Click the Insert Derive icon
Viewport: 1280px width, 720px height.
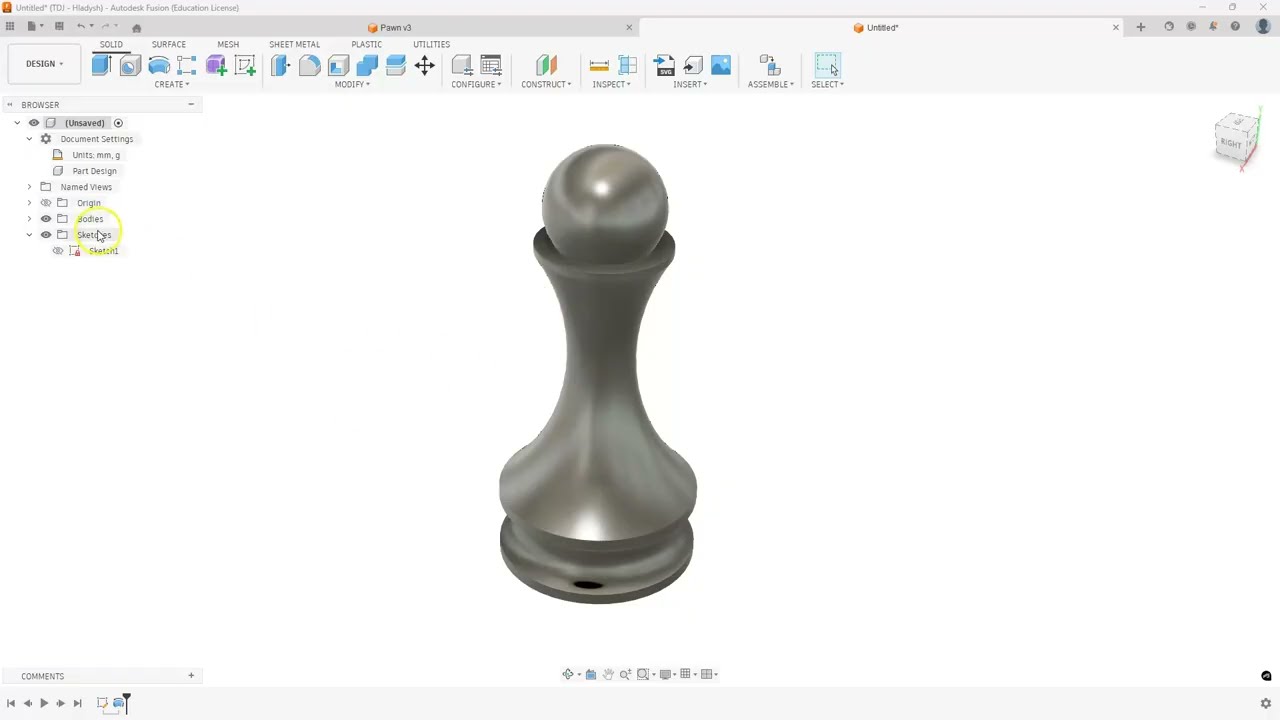tap(693, 66)
